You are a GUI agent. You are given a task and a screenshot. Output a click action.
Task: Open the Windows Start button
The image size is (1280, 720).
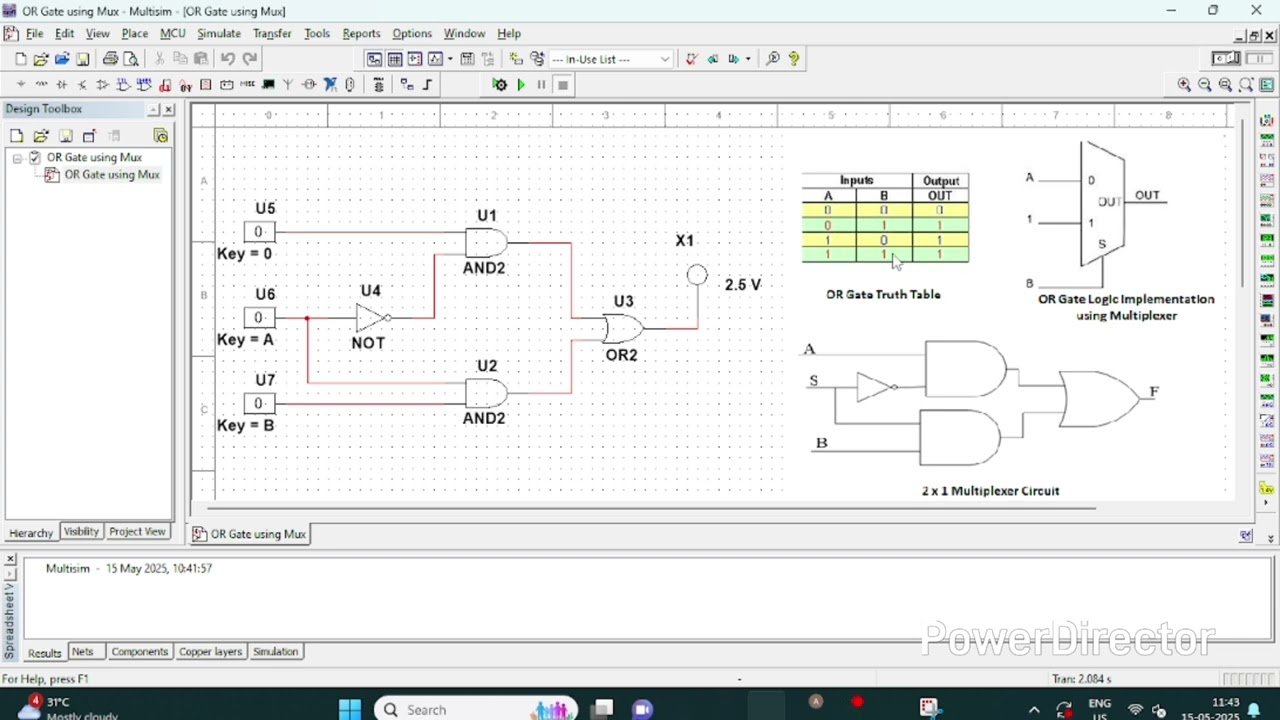[349, 709]
